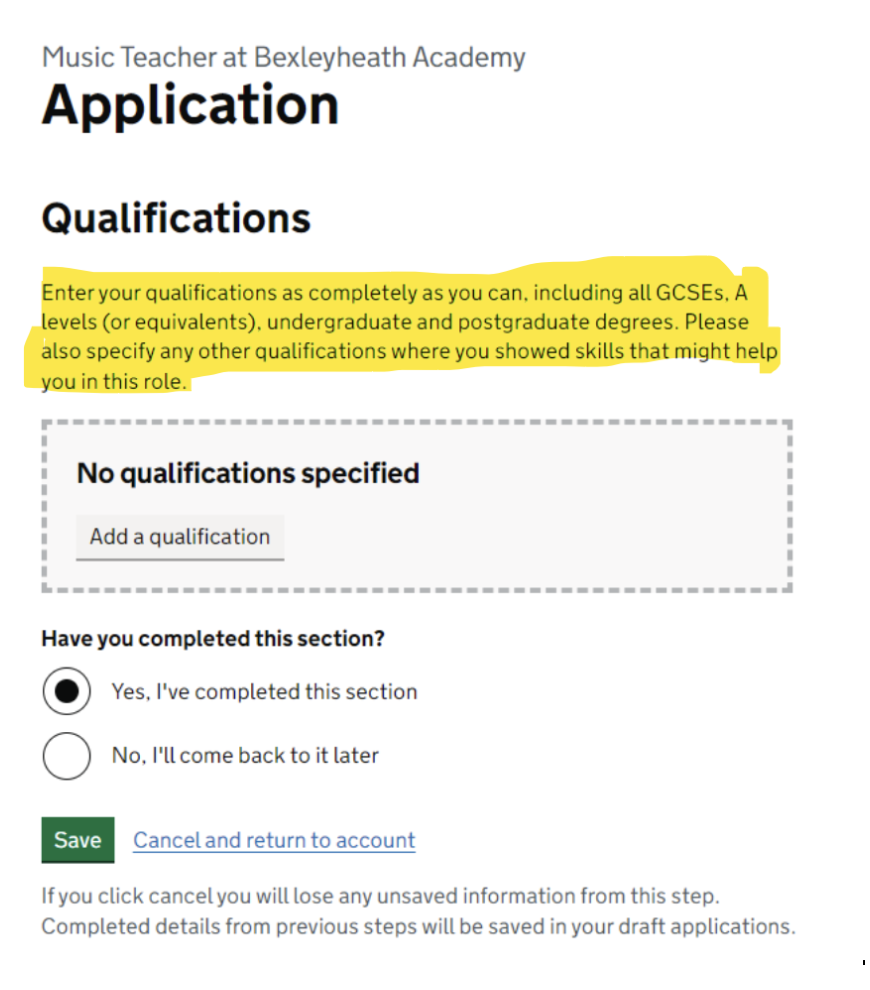
Task: Click the "No, I'll come back to it later" label text
Action: [245, 756]
